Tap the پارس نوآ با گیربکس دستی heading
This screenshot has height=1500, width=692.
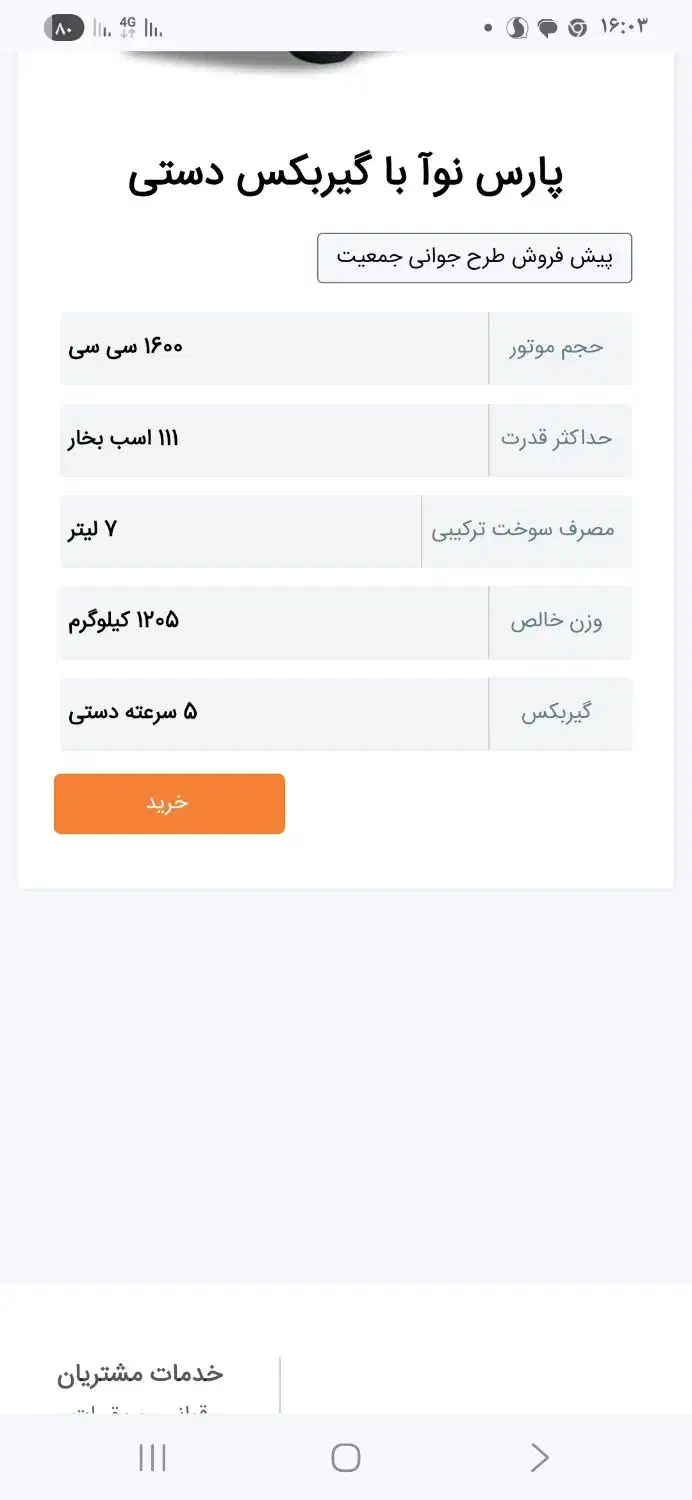point(346,177)
